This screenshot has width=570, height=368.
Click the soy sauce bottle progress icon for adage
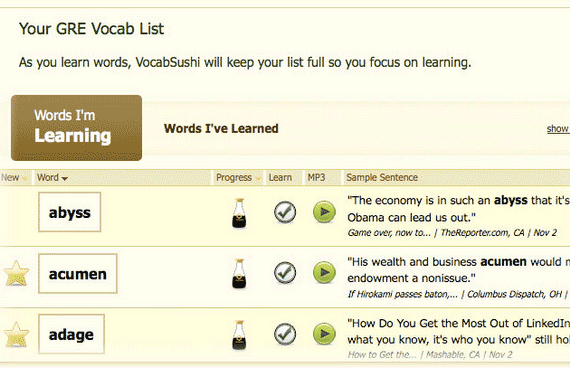tap(239, 335)
